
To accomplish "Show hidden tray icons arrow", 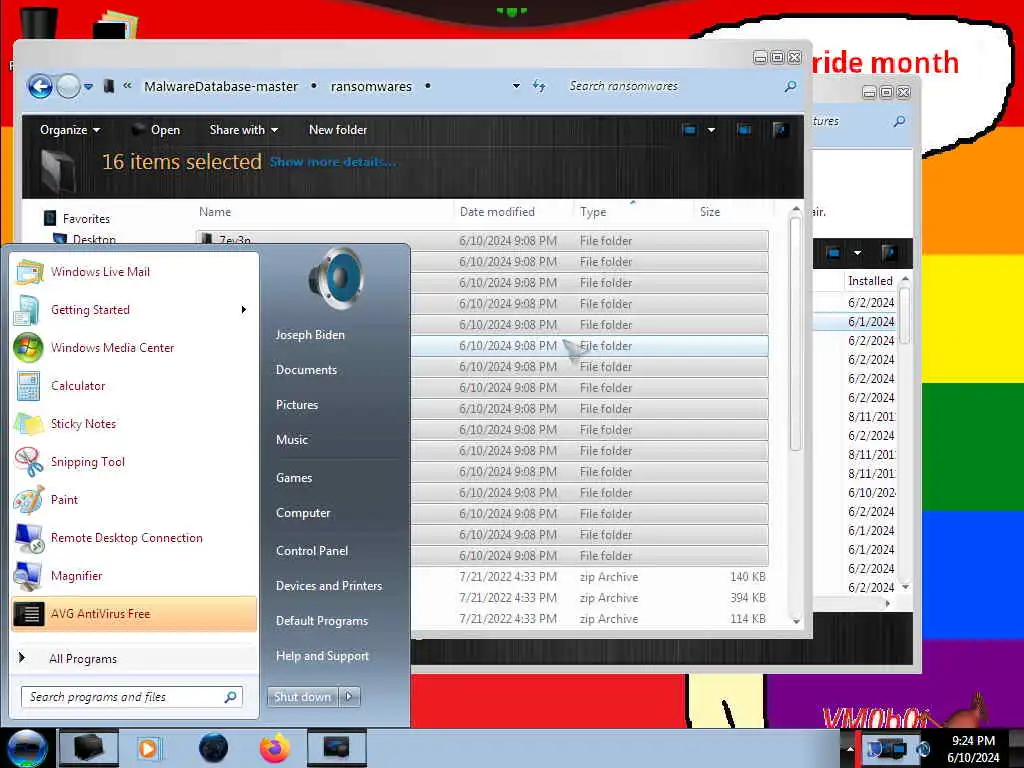I will coord(850,749).
